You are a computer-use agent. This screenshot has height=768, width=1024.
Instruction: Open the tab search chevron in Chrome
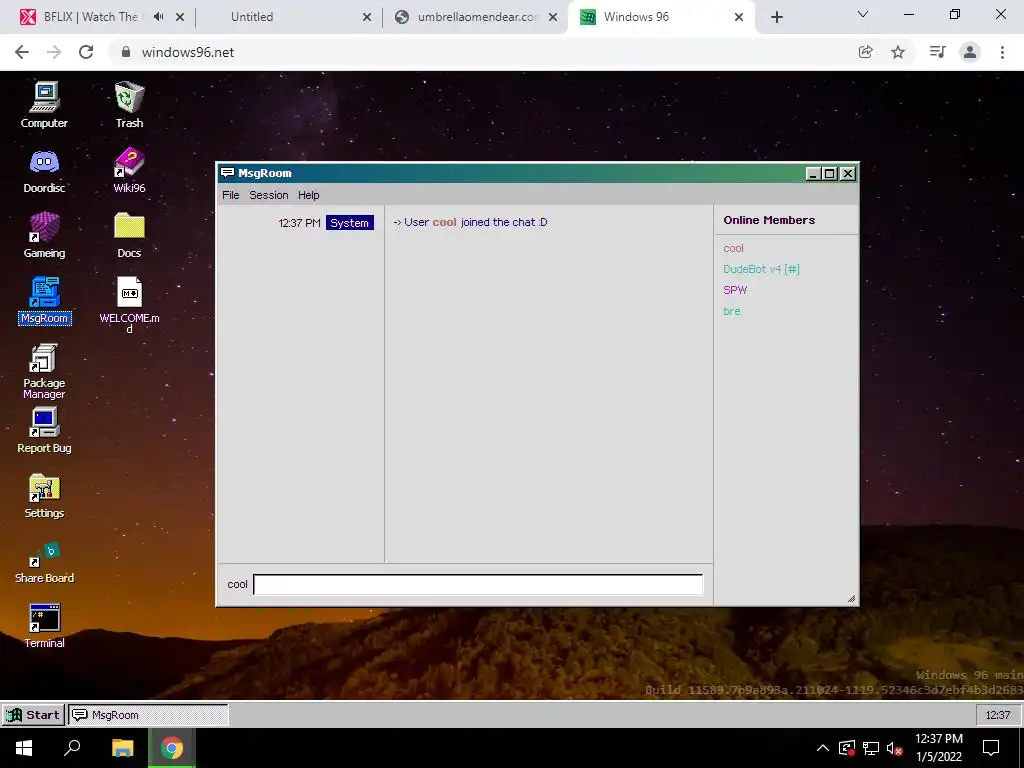pos(863,14)
